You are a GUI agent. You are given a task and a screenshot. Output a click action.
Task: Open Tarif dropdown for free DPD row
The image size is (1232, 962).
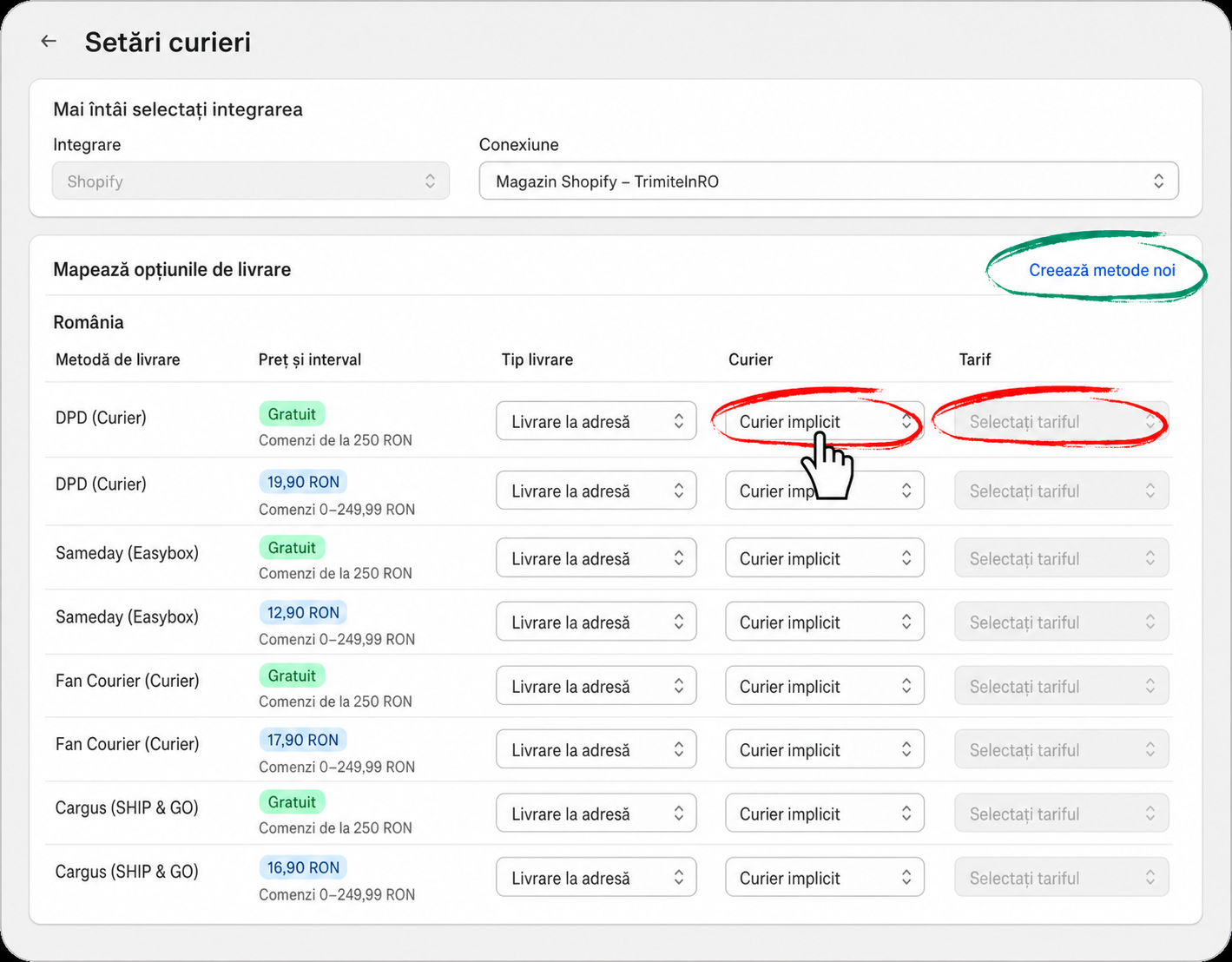pos(1061,421)
